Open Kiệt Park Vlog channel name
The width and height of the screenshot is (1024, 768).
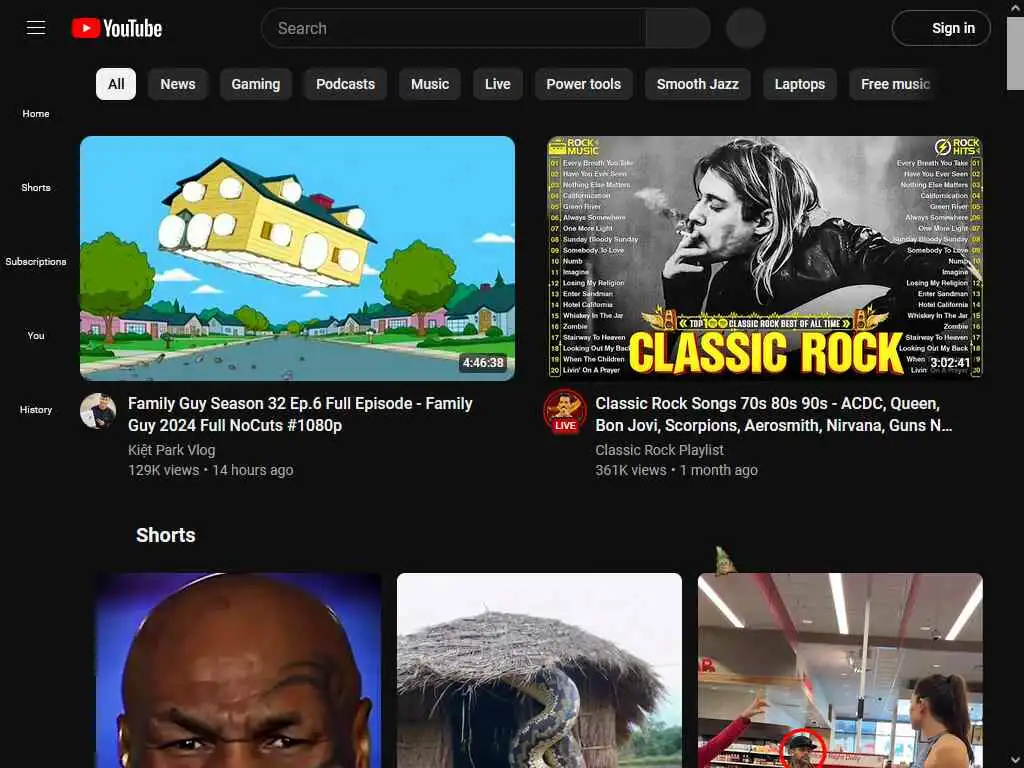[x=171, y=450]
